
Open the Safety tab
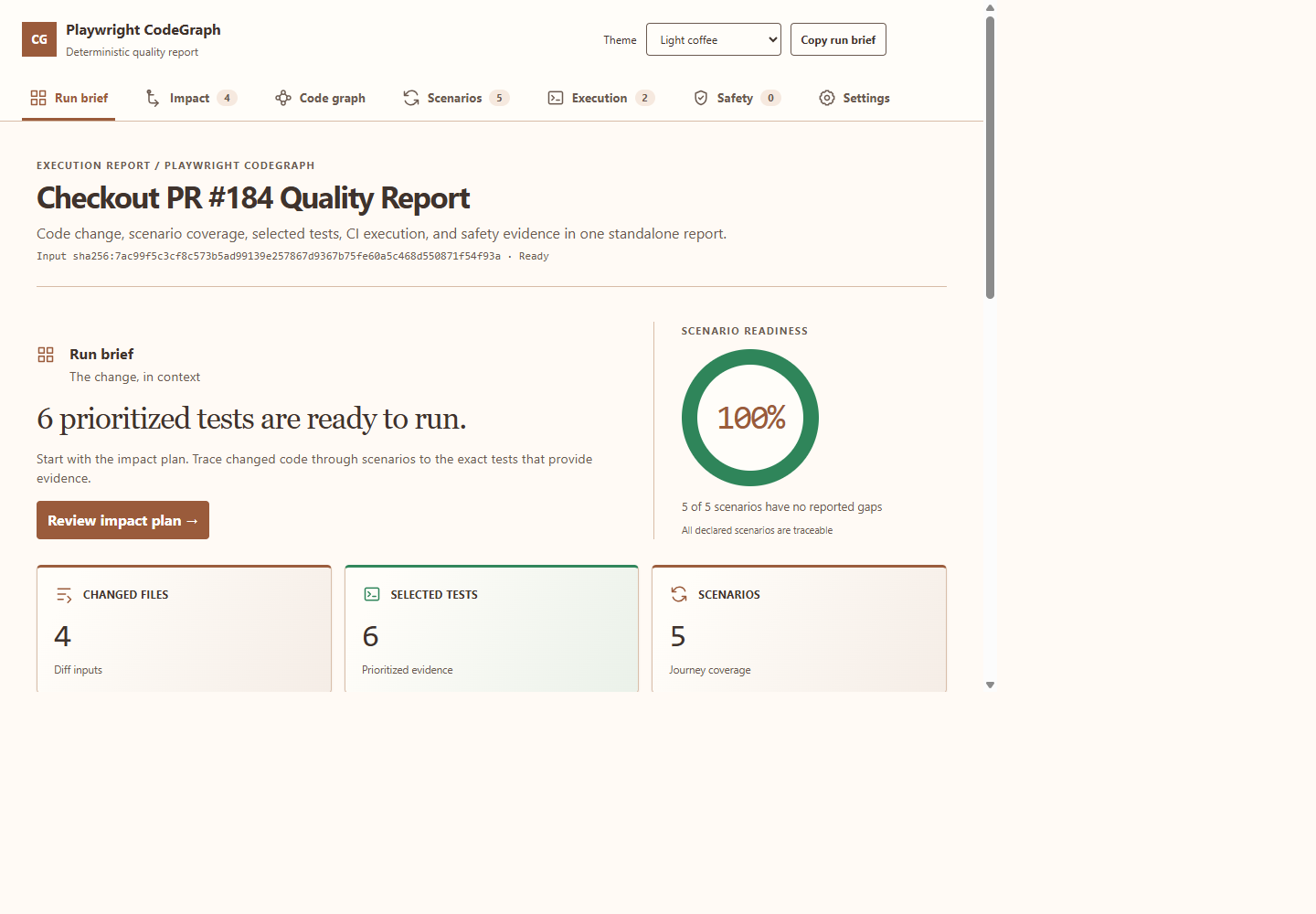point(737,98)
